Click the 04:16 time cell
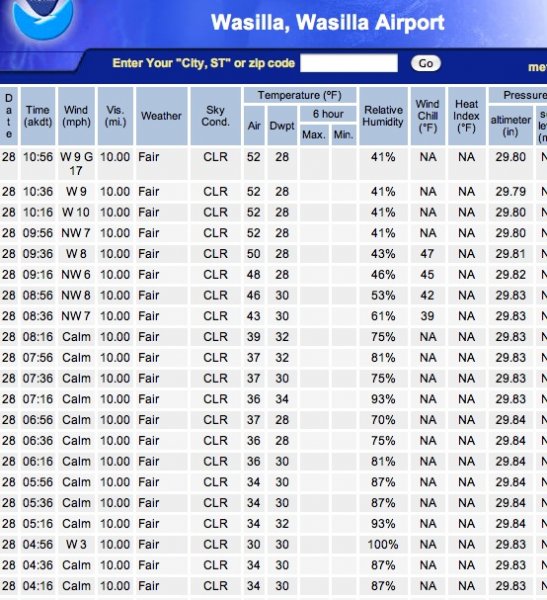The height and width of the screenshot is (600, 547). pyautogui.click(x=38, y=585)
